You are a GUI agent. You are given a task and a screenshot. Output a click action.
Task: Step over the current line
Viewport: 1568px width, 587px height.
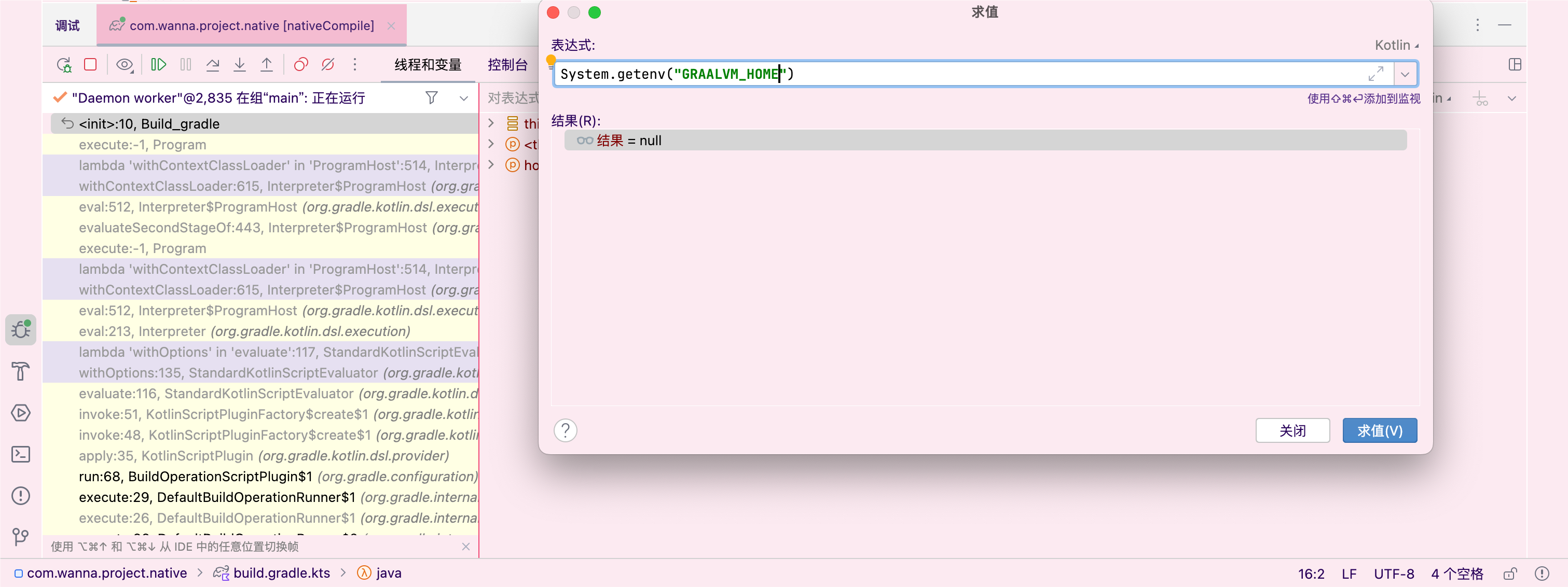pyautogui.click(x=212, y=64)
